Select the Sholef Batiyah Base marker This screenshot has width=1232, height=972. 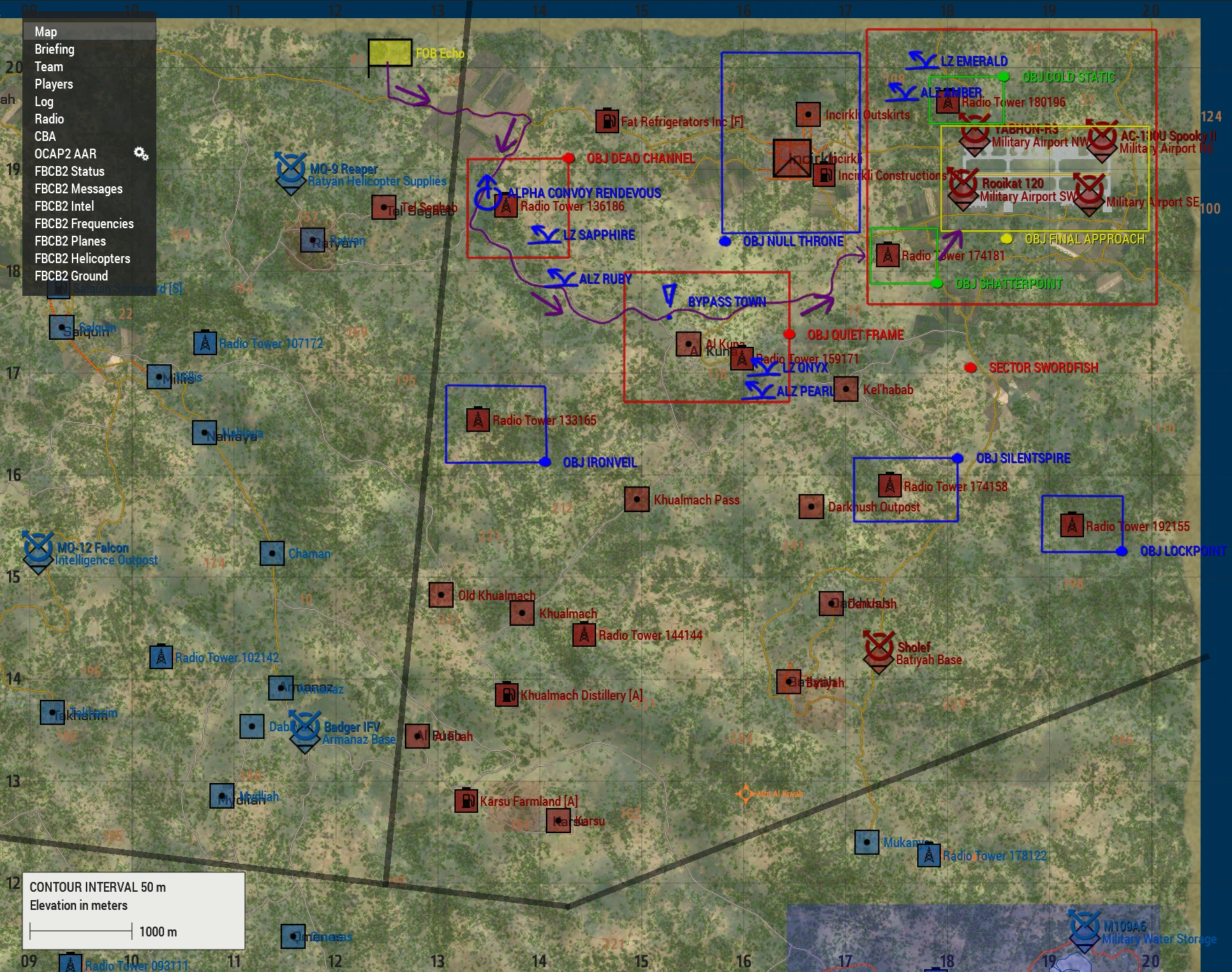(x=878, y=649)
